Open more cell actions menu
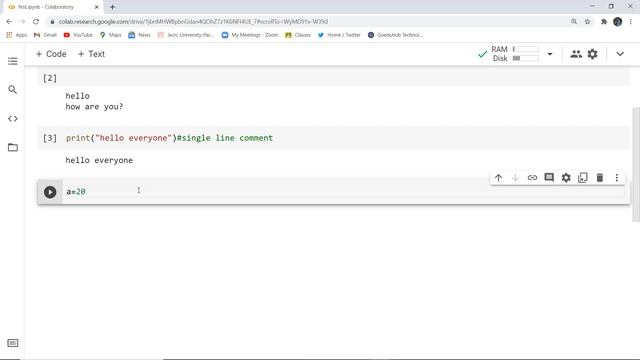Viewport: 640px width, 360px height. coord(617,178)
